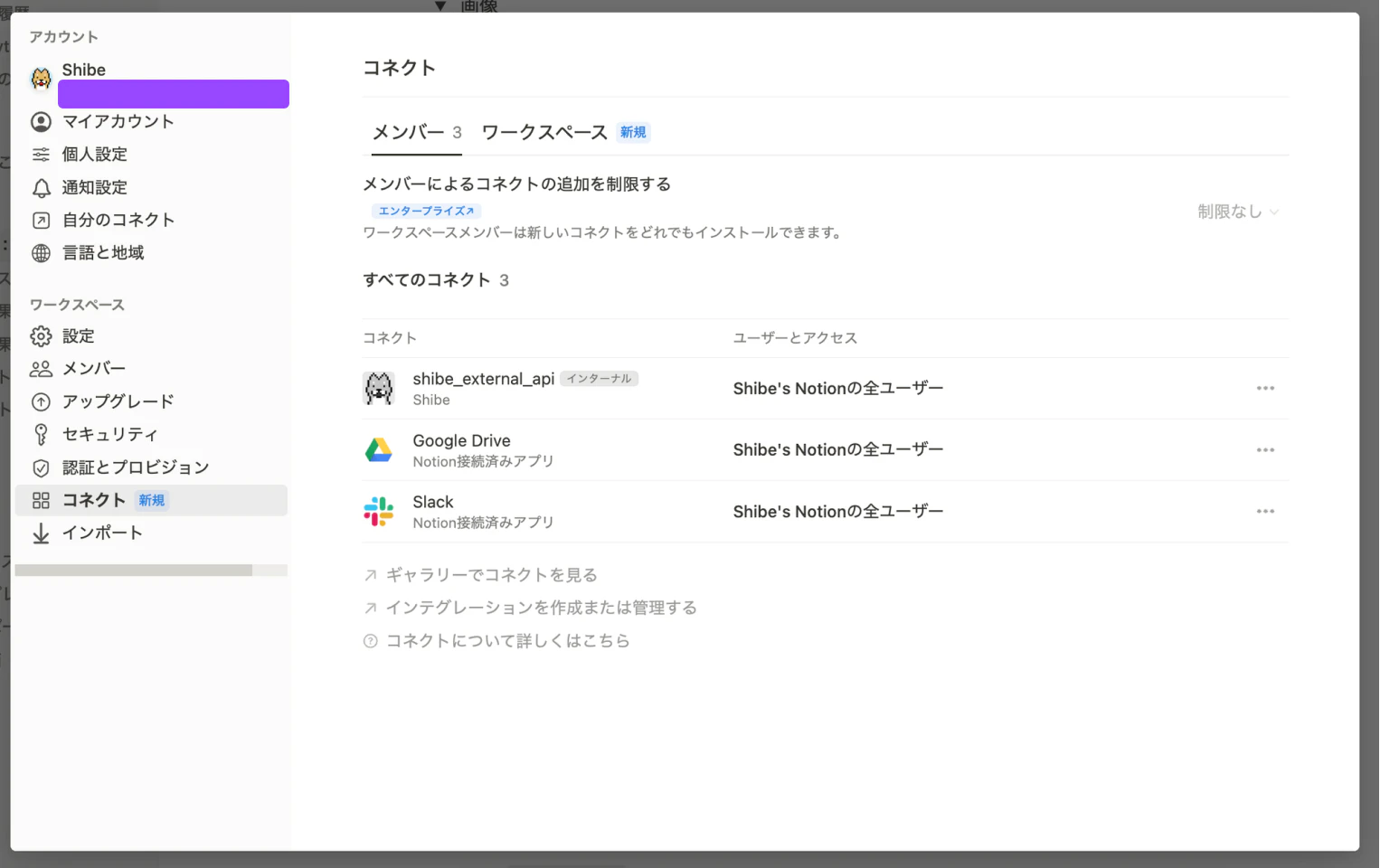Open the 制限なし restriction dropdown
Viewport: 1380px width, 868px height.
pos(1238,212)
